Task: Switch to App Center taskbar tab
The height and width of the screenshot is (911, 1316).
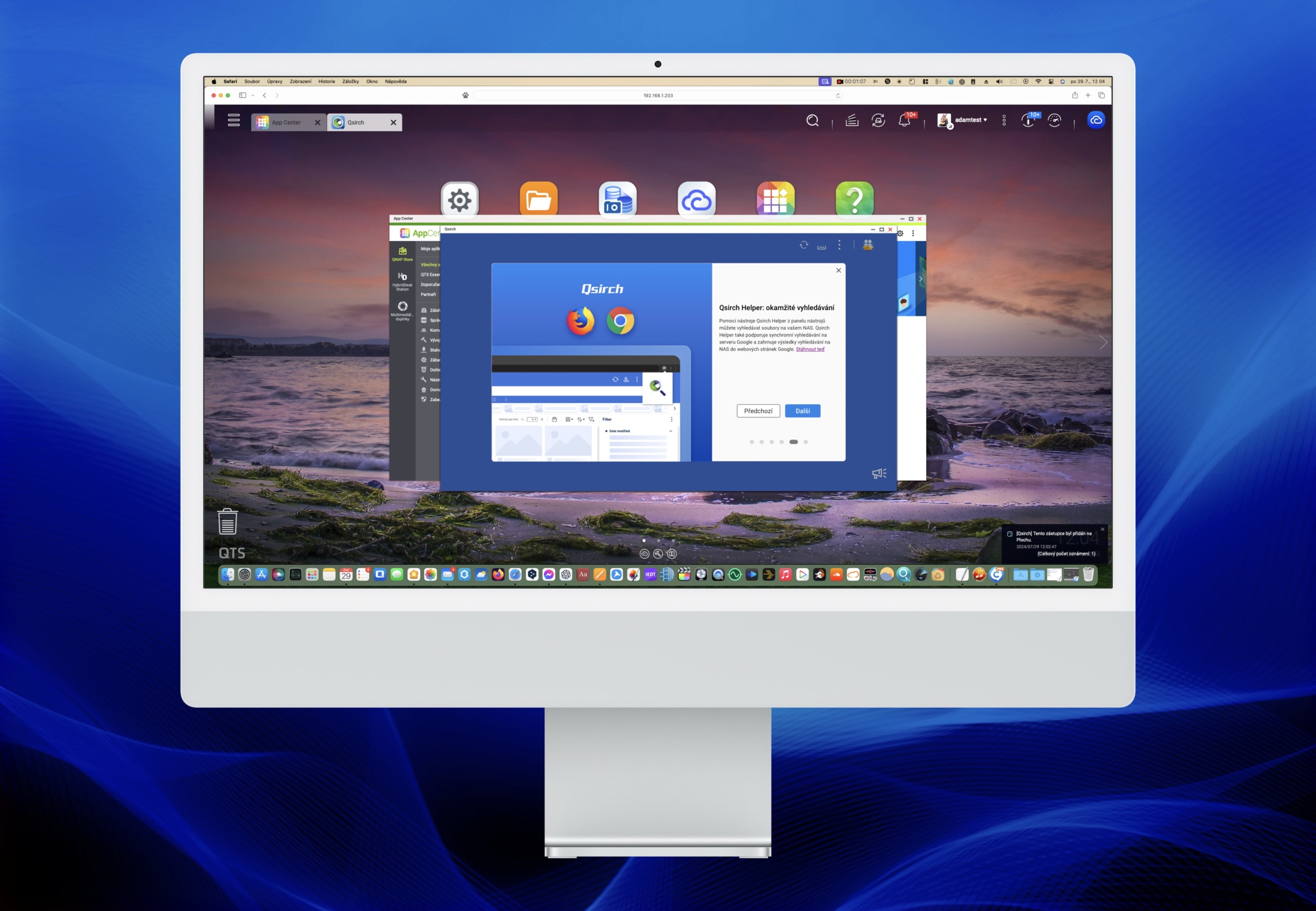Action: [x=286, y=123]
